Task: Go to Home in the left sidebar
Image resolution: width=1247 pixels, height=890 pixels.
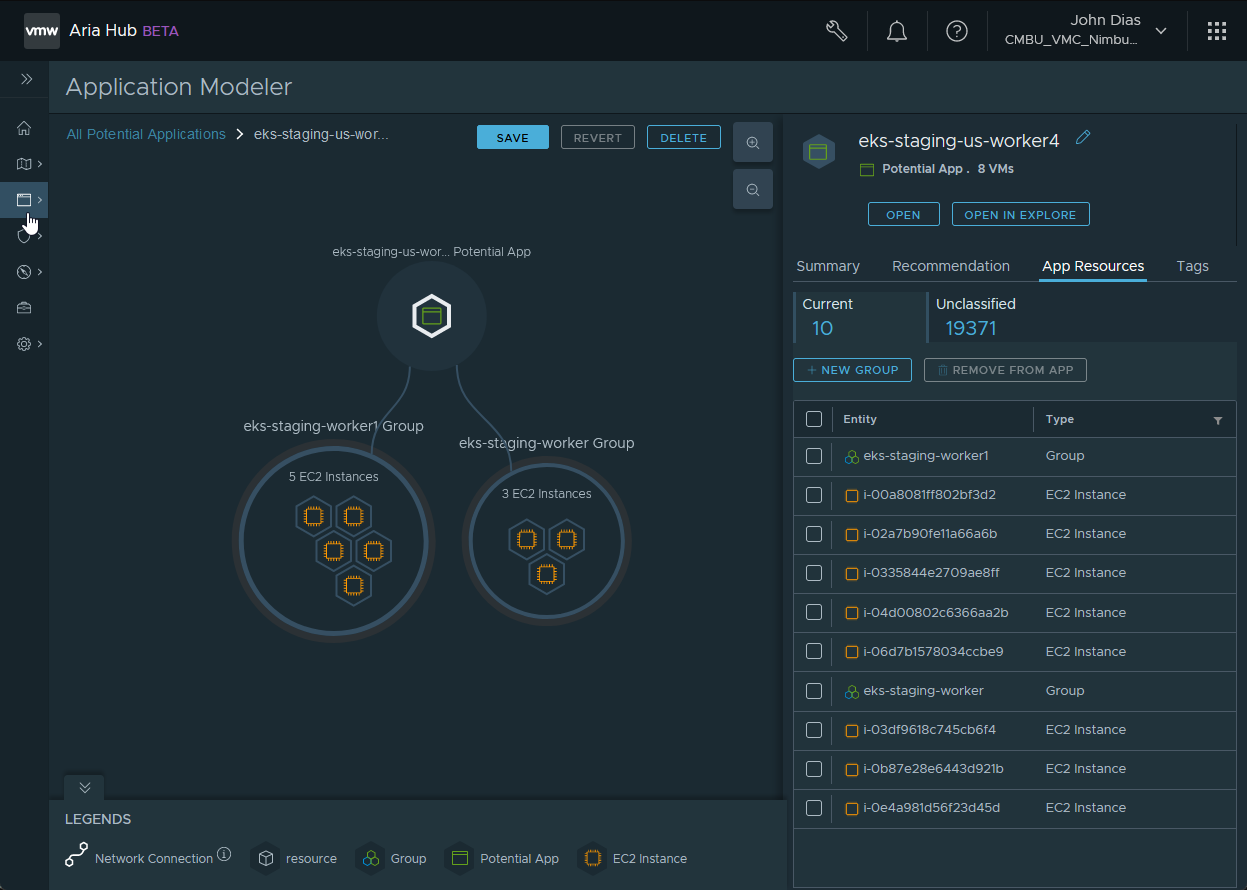Action: (x=25, y=128)
